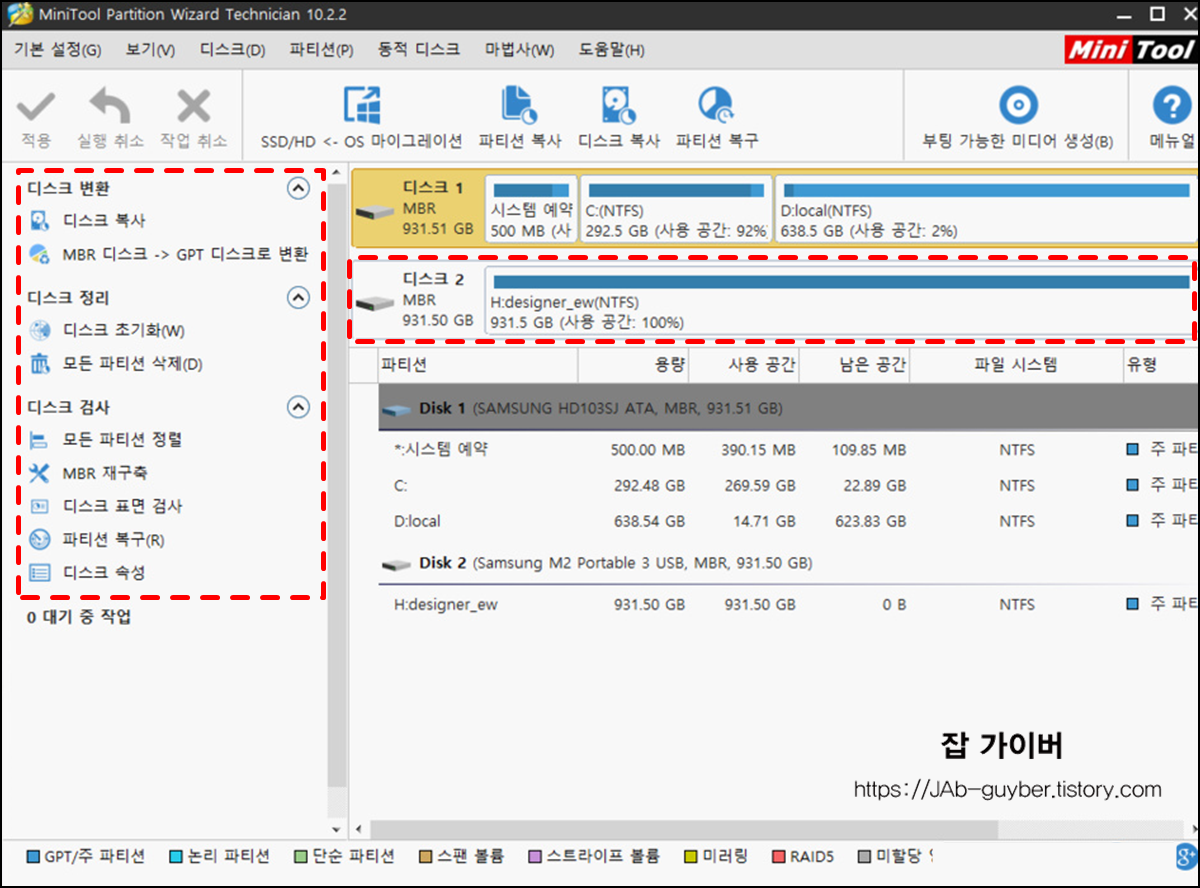This screenshot has height=888, width=1200.
Task: Select the 디스크 1 drive icon in disk map
Action: (376, 212)
